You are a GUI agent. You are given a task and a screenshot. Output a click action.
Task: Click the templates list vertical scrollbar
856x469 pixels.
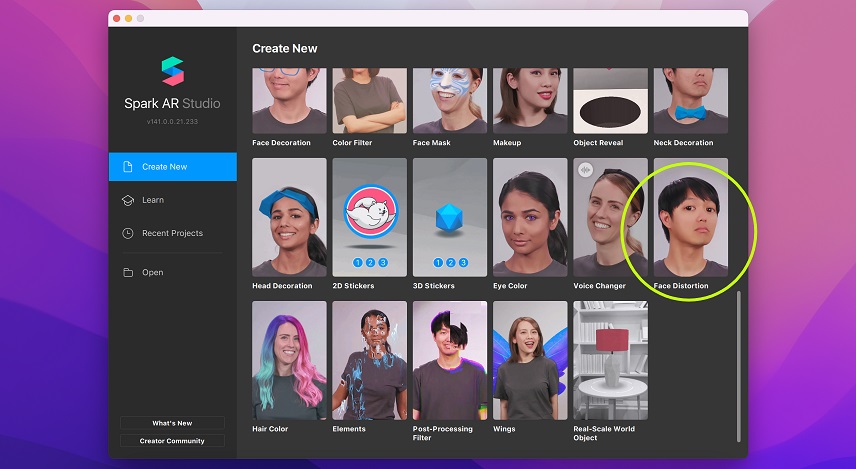[x=739, y=366]
